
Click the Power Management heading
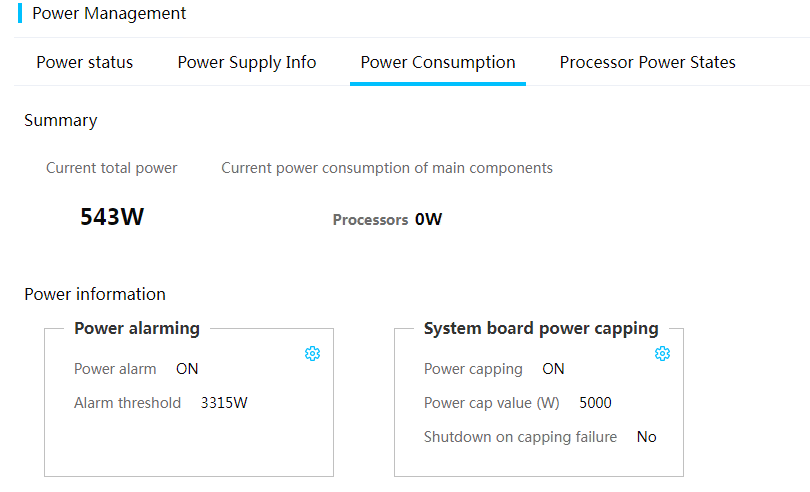coord(109,13)
